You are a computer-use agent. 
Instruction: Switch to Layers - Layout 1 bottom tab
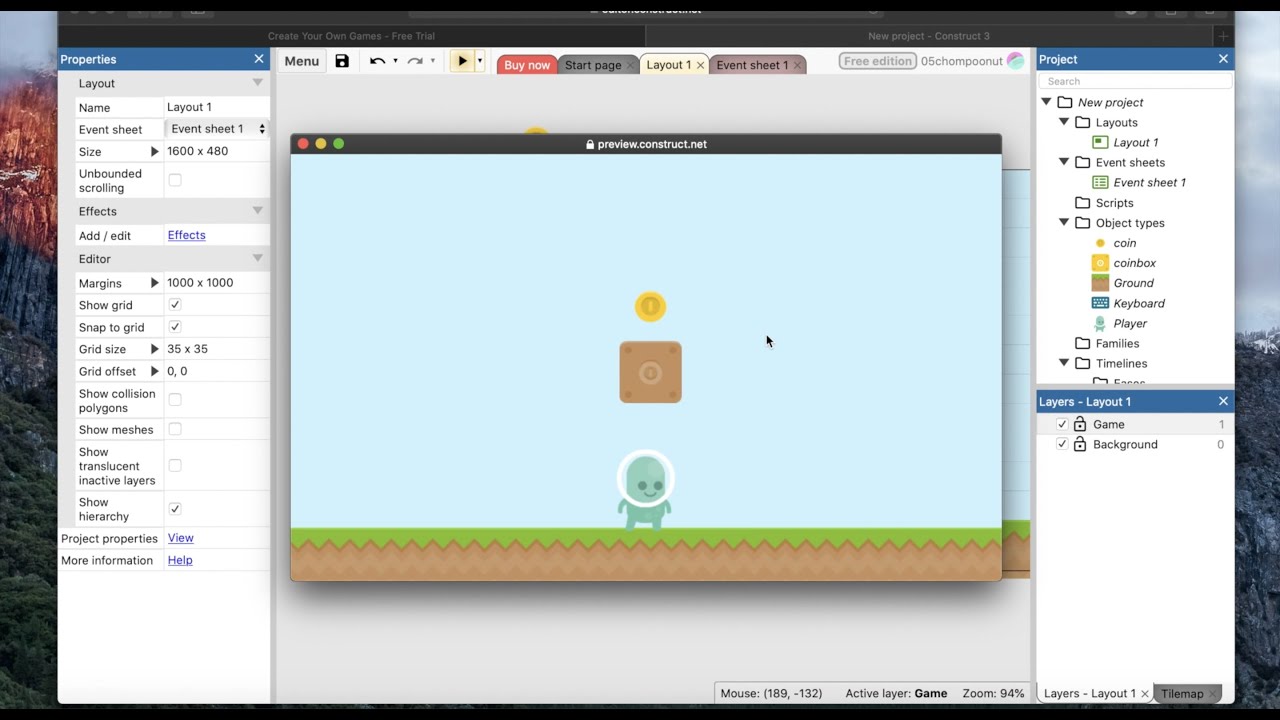pos(1089,693)
